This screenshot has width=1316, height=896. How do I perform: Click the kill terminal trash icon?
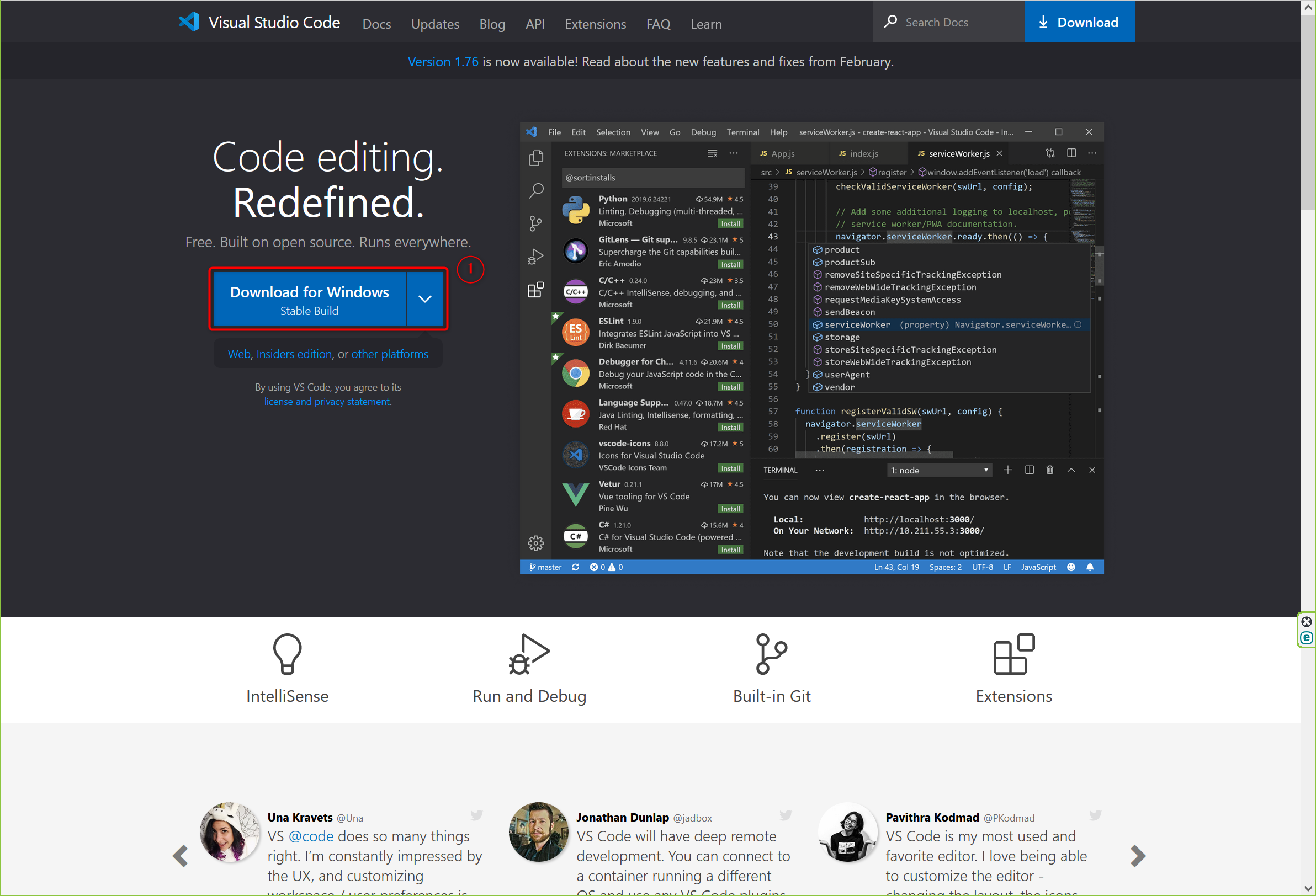[x=1049, y=470]
